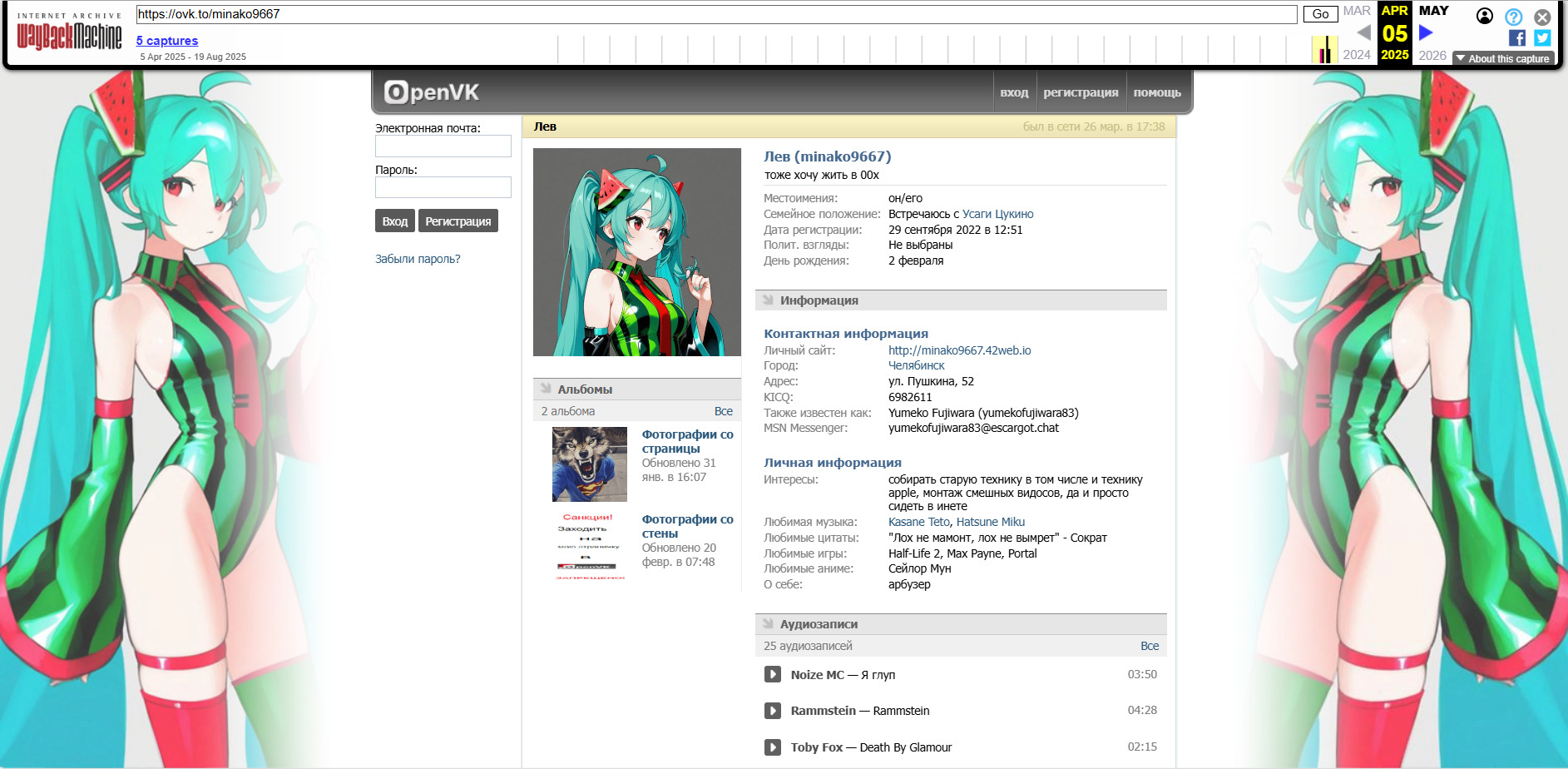Collapse the Аудиозаписи section
The width and height of the screenshot is (1568, 769).
point(768,623)
